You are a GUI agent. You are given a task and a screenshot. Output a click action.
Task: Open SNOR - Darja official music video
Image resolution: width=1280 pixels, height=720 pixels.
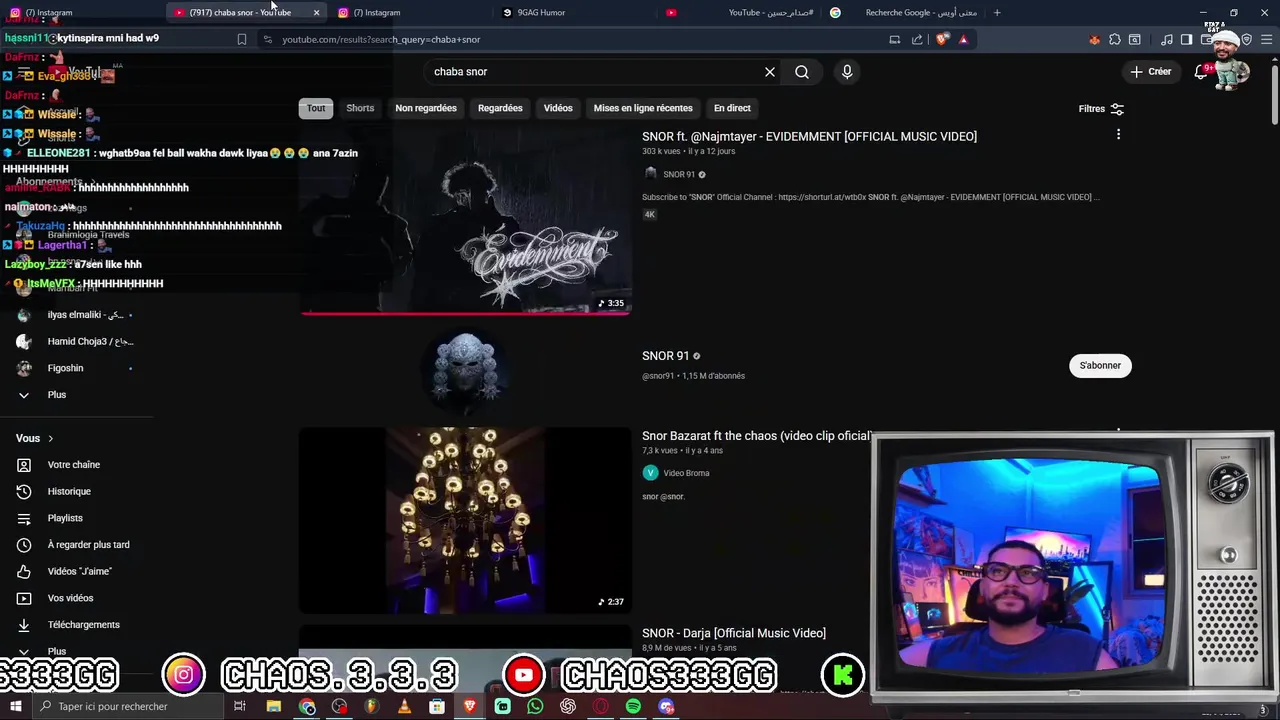click(734, 633)
